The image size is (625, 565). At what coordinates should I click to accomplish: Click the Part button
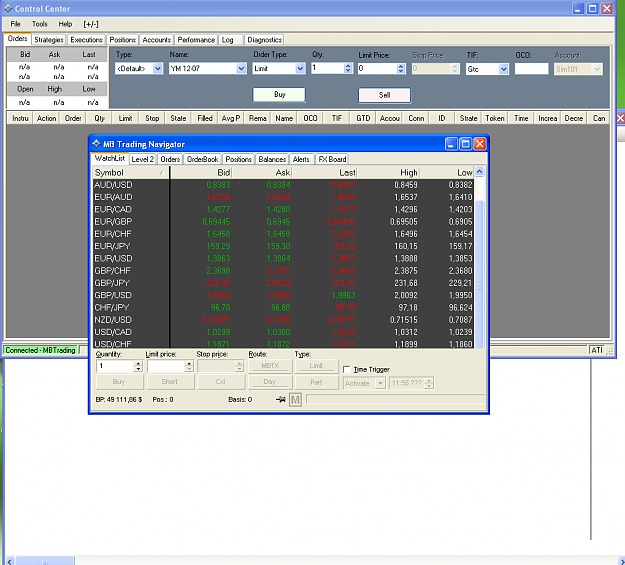pyautogui.click(x=316, y=382)
